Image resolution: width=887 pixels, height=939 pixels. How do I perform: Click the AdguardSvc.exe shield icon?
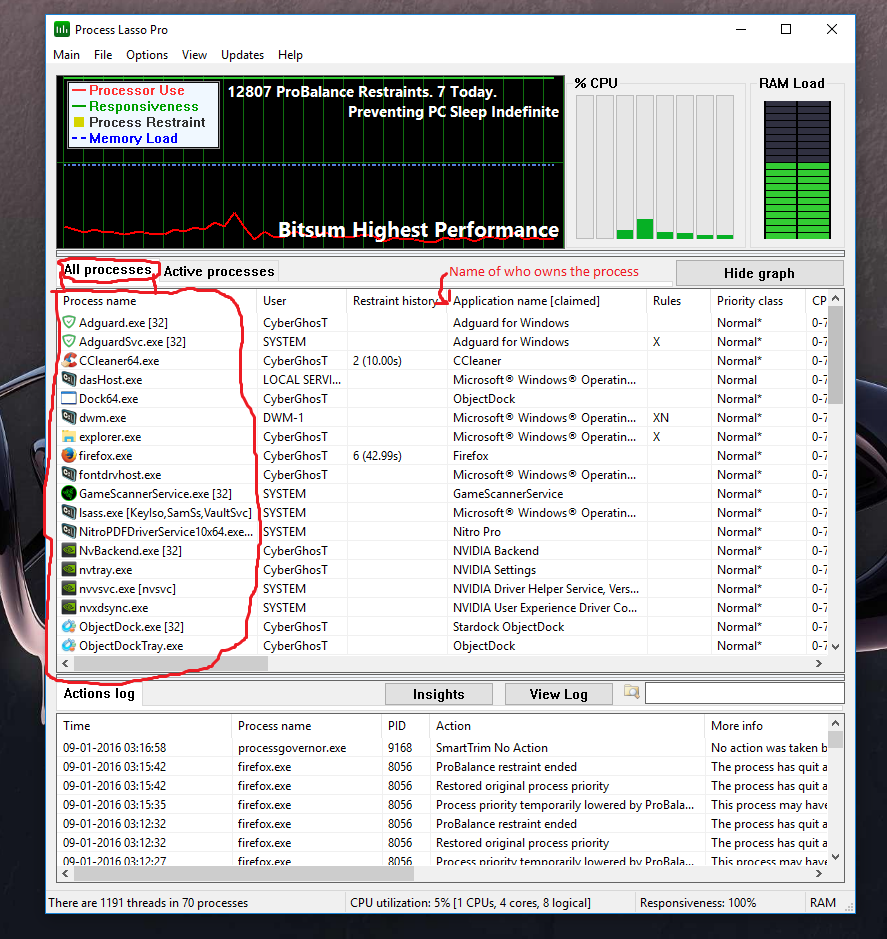pos(69,341)
